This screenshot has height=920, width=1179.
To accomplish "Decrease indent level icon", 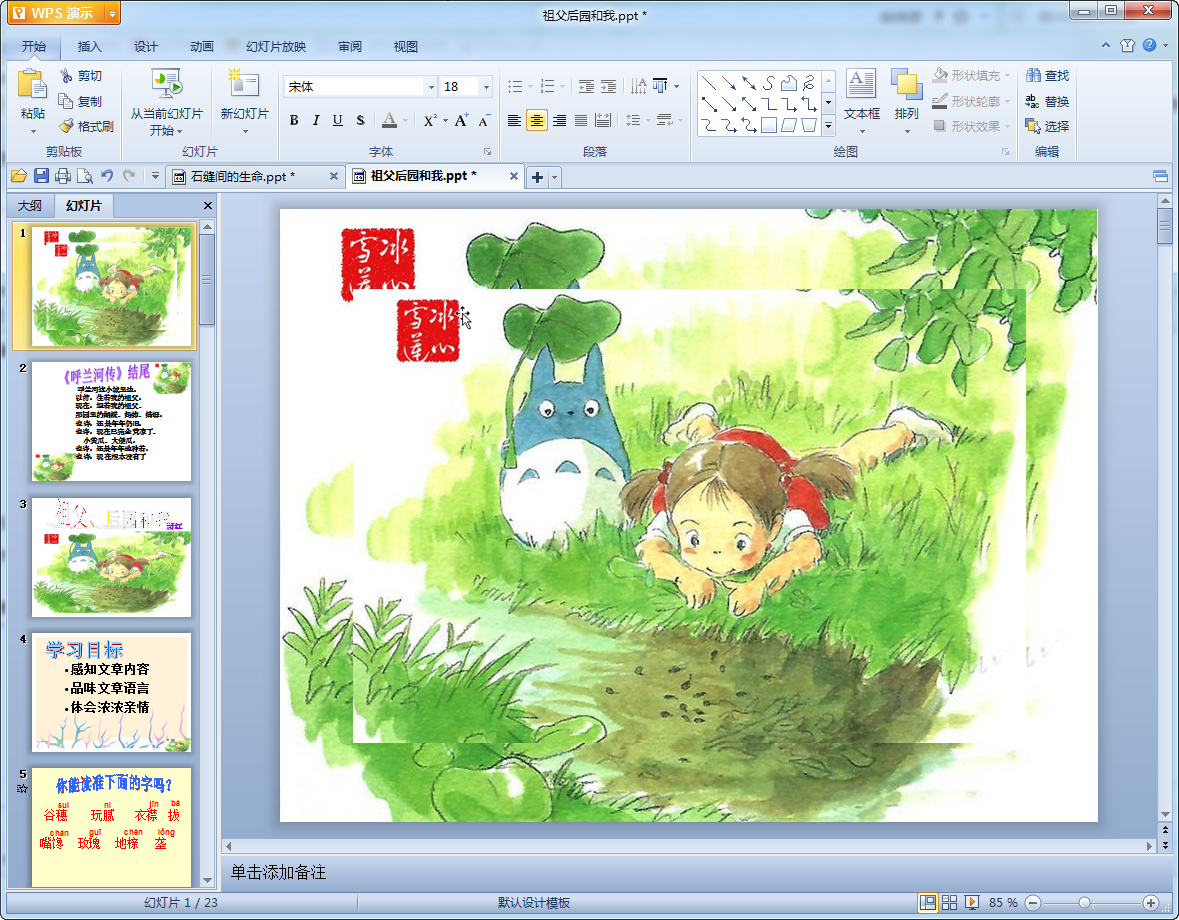I will [x=586, y=86].
